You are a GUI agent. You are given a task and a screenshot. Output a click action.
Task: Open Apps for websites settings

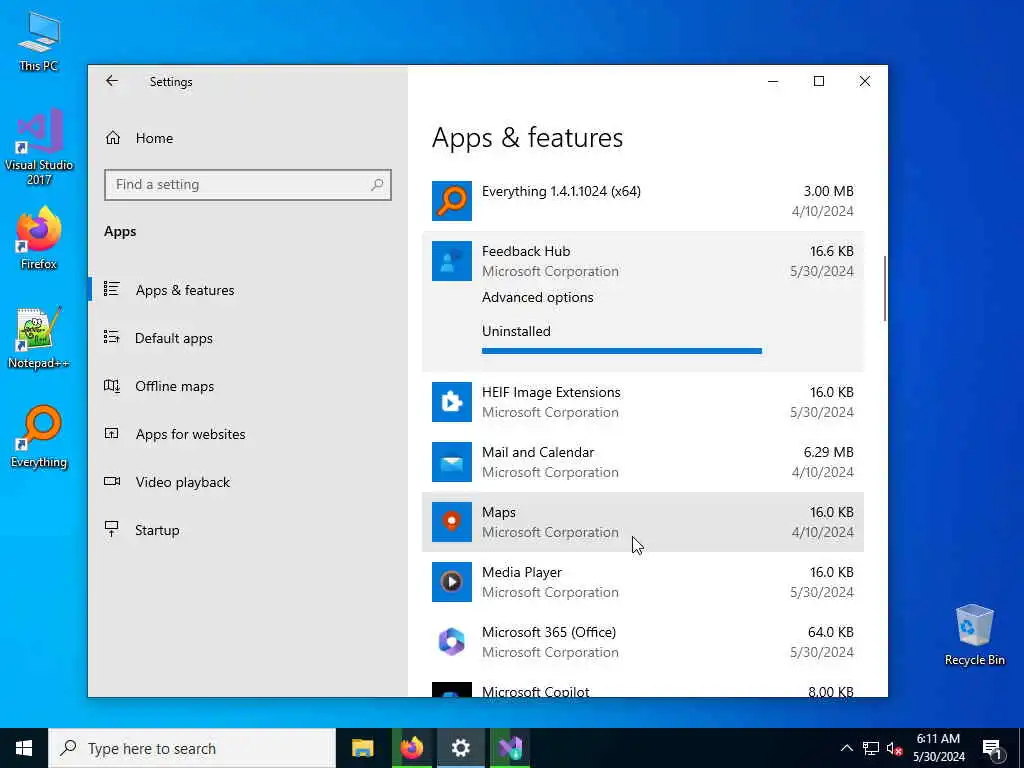point(190,434)
